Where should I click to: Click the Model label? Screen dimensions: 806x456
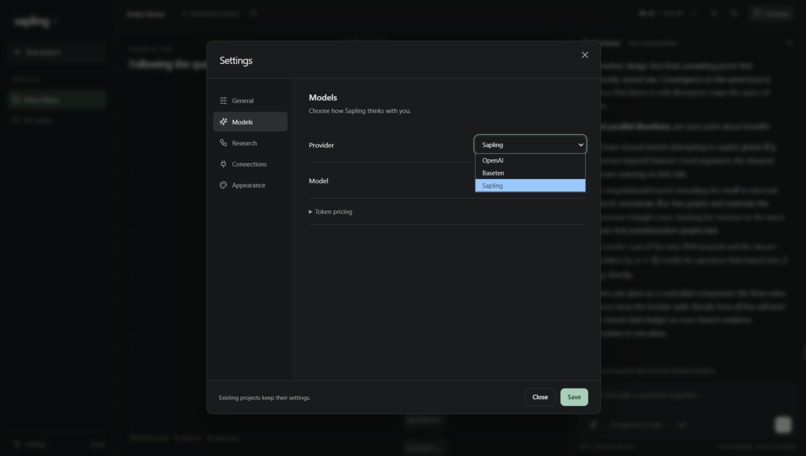click(318, 180)
